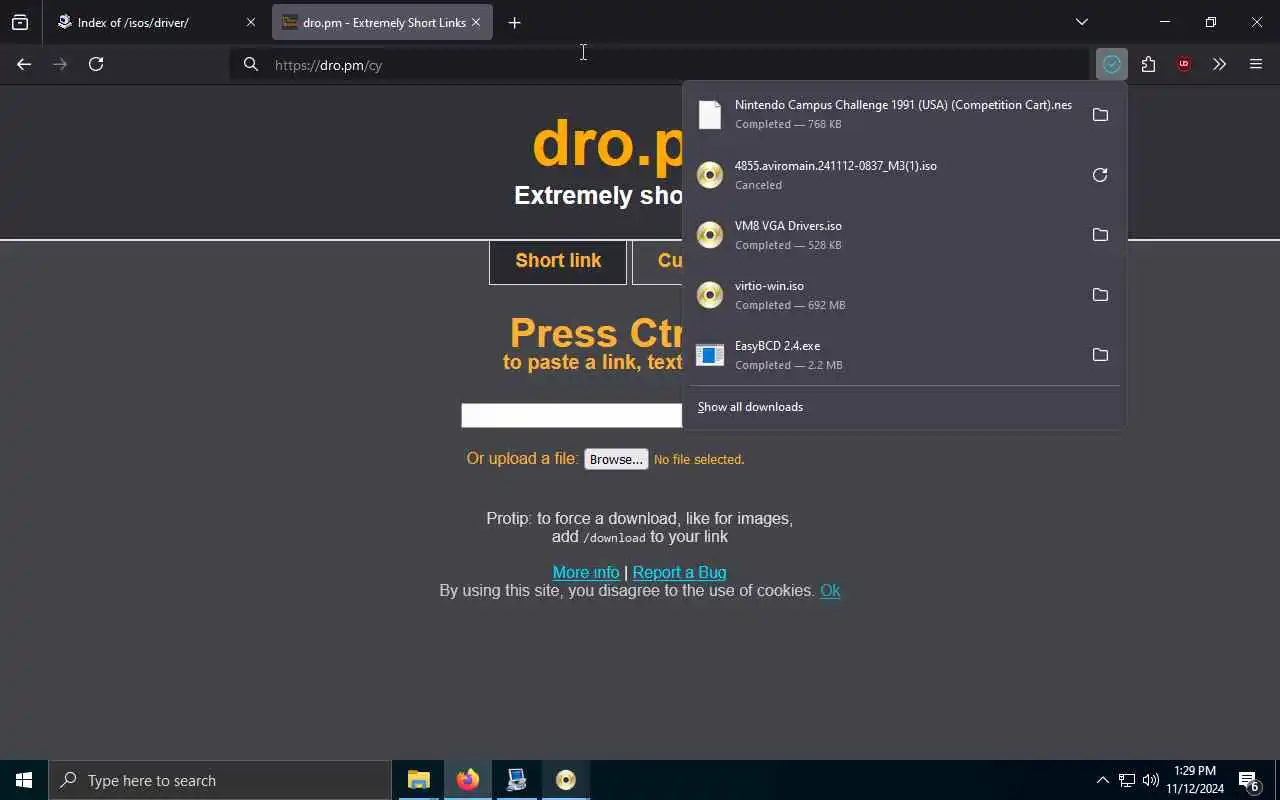Open the clock showing 1:29 PM

coord(1195,780)
